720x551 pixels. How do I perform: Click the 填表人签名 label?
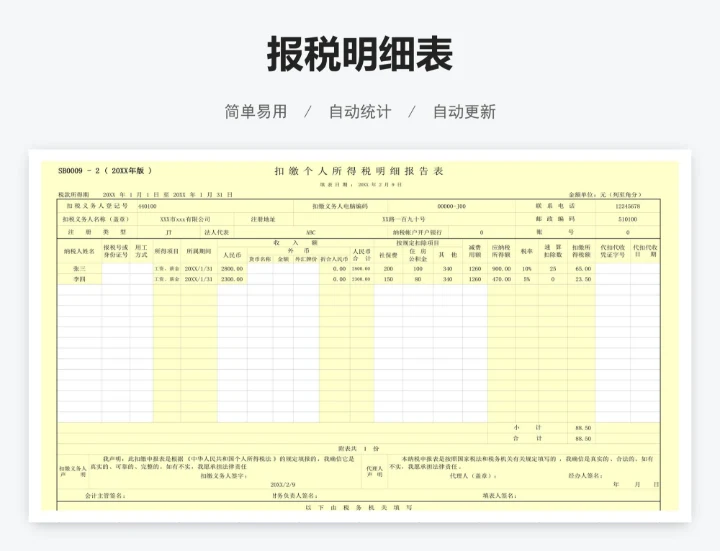pyautogui.click(x=500, y=496)
